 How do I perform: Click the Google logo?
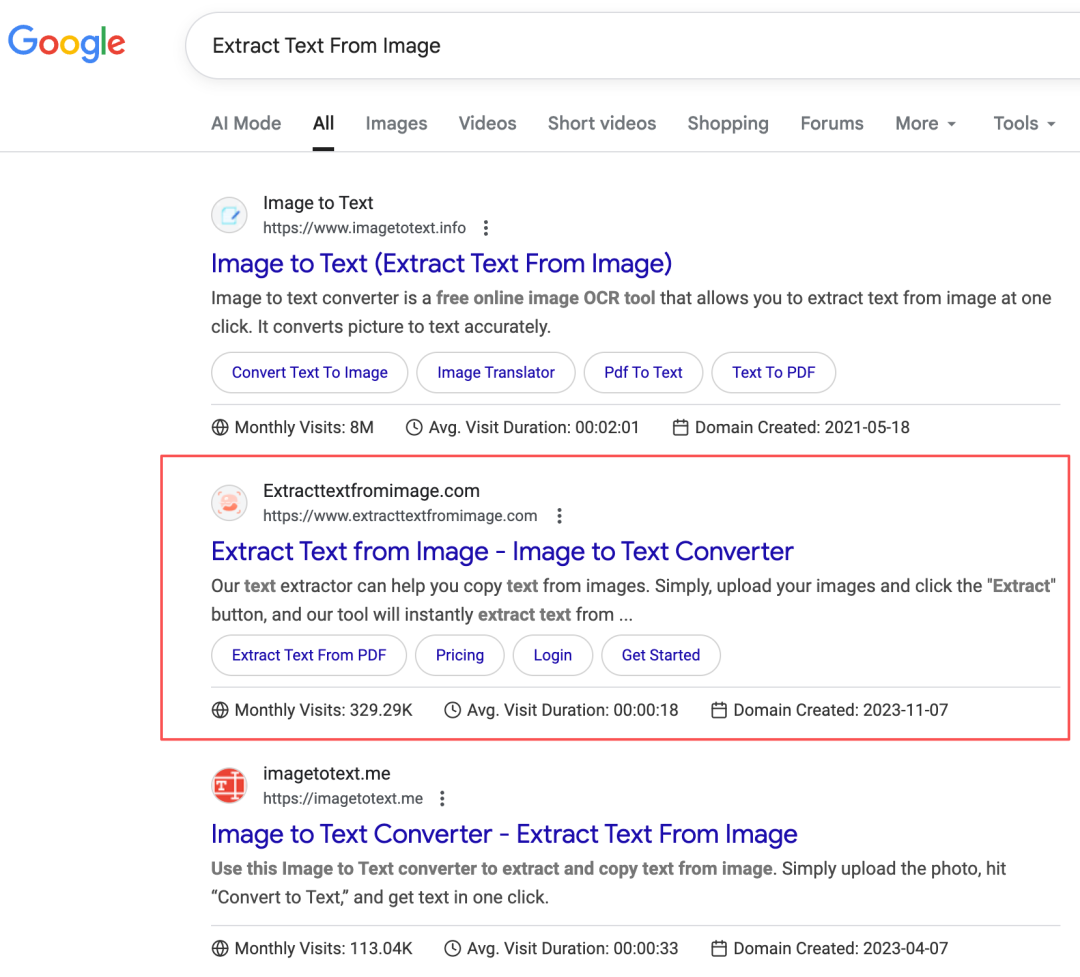pyautogui.click(x=66, y=43)
